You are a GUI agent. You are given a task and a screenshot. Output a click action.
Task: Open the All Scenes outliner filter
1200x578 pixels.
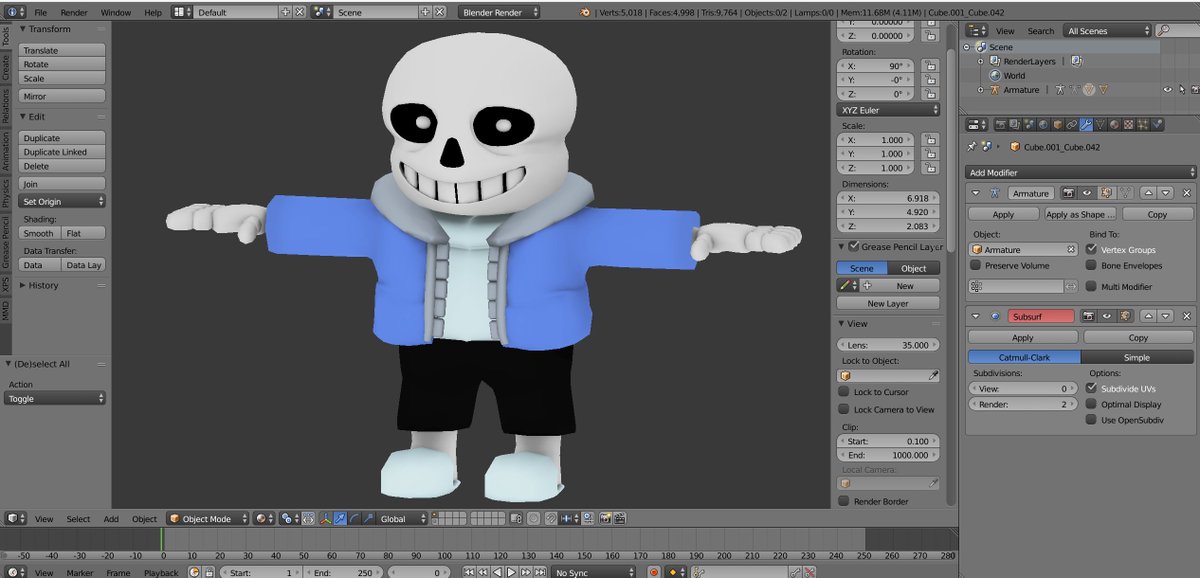pyautogui.click(x=1107, y=31)
